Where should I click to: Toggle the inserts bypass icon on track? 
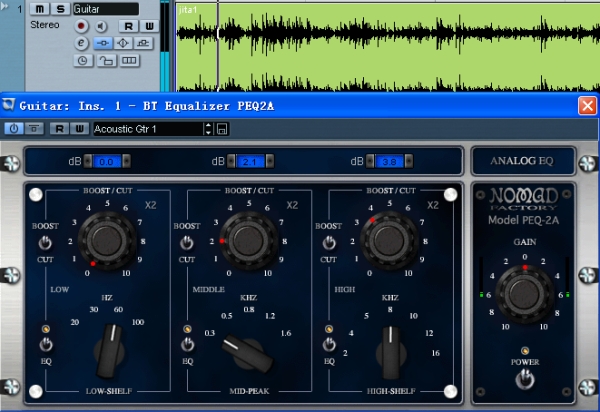(x=103, y=43)
